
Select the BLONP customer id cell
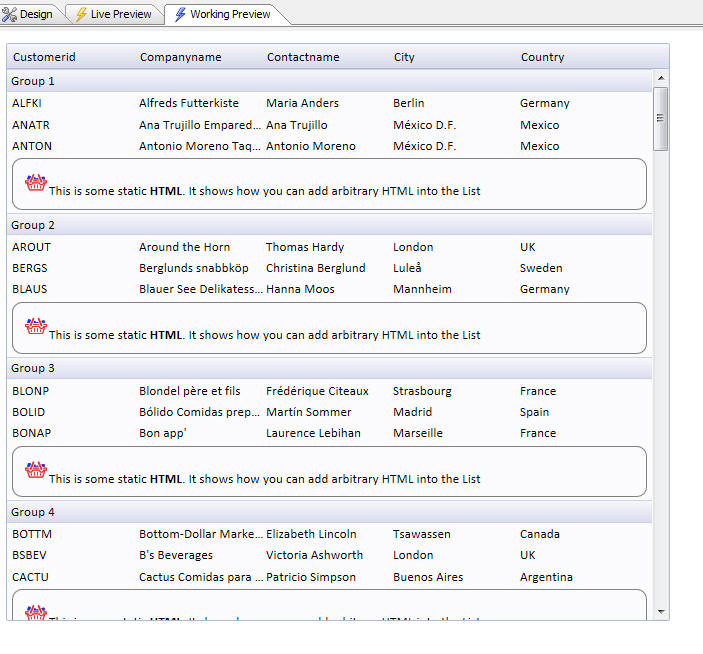point(30,391)
